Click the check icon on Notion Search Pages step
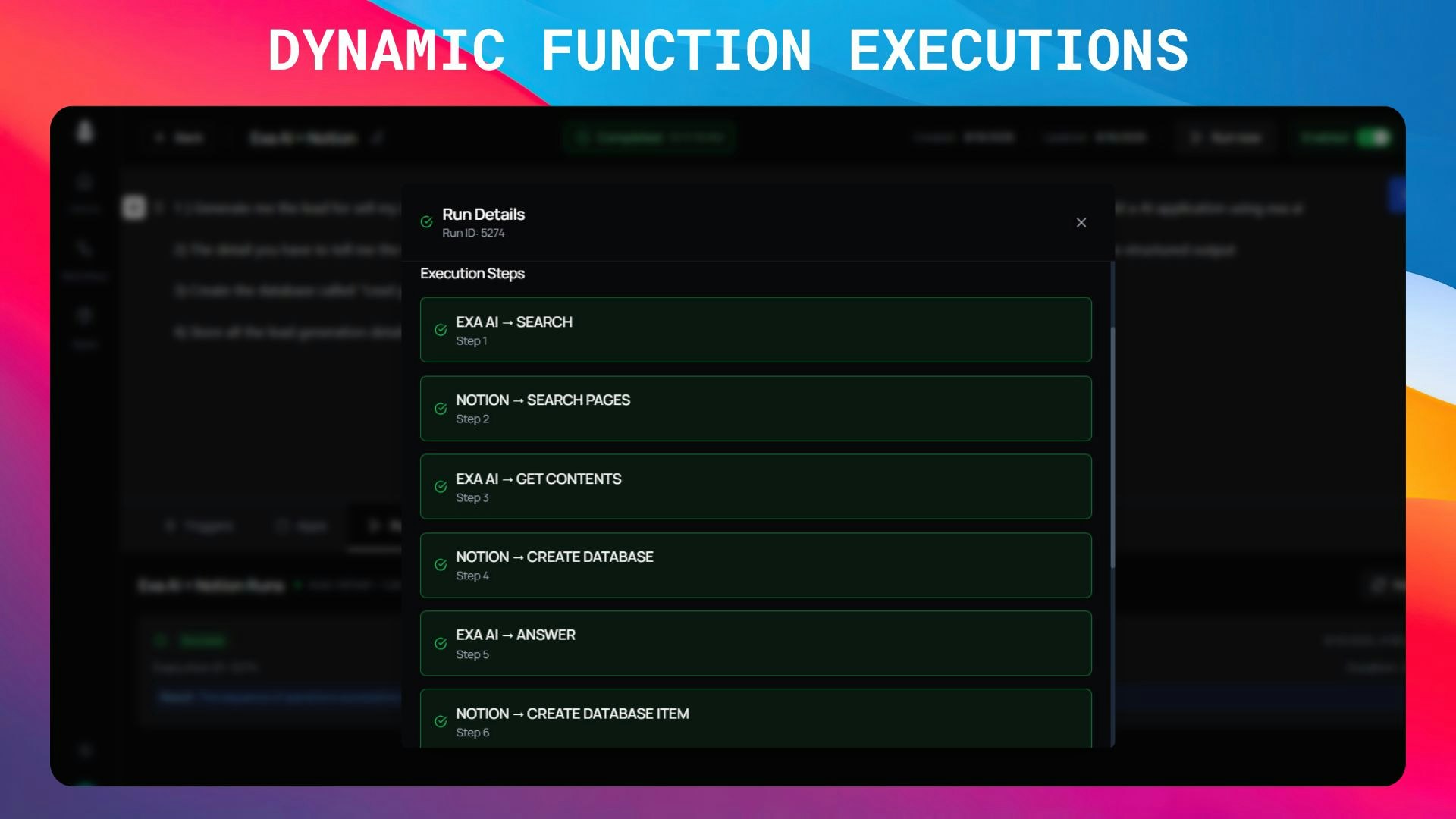This screenshot has height=819, width=1456. point(441,409)
